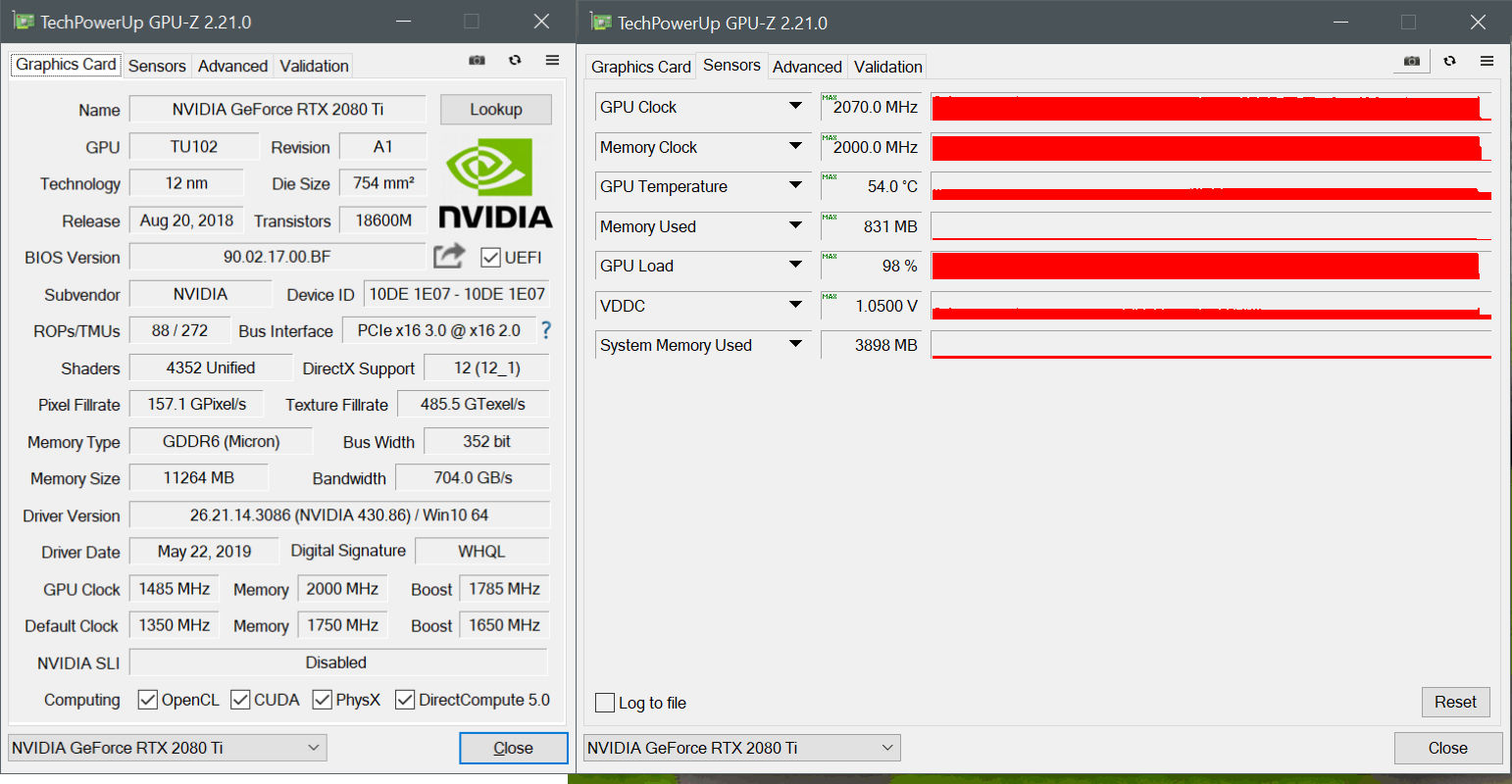This screenshot has width=1512, height=784.
Task: Toggle the OpenCL checkbox
Action: click(148, 700)
